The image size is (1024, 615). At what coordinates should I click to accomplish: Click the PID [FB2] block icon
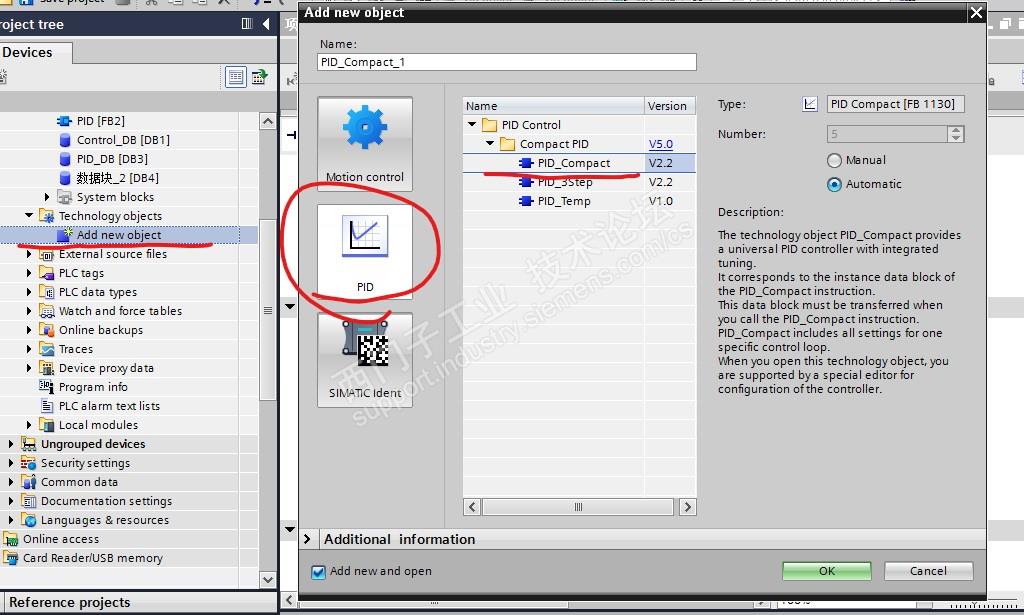pos(65,121)
